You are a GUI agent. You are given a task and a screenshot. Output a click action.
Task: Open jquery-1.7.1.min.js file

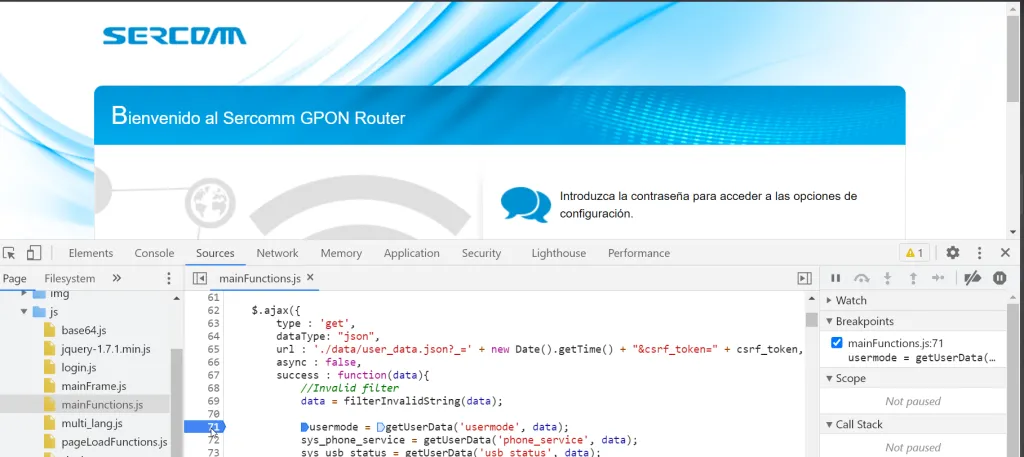(x=106, y=349)
